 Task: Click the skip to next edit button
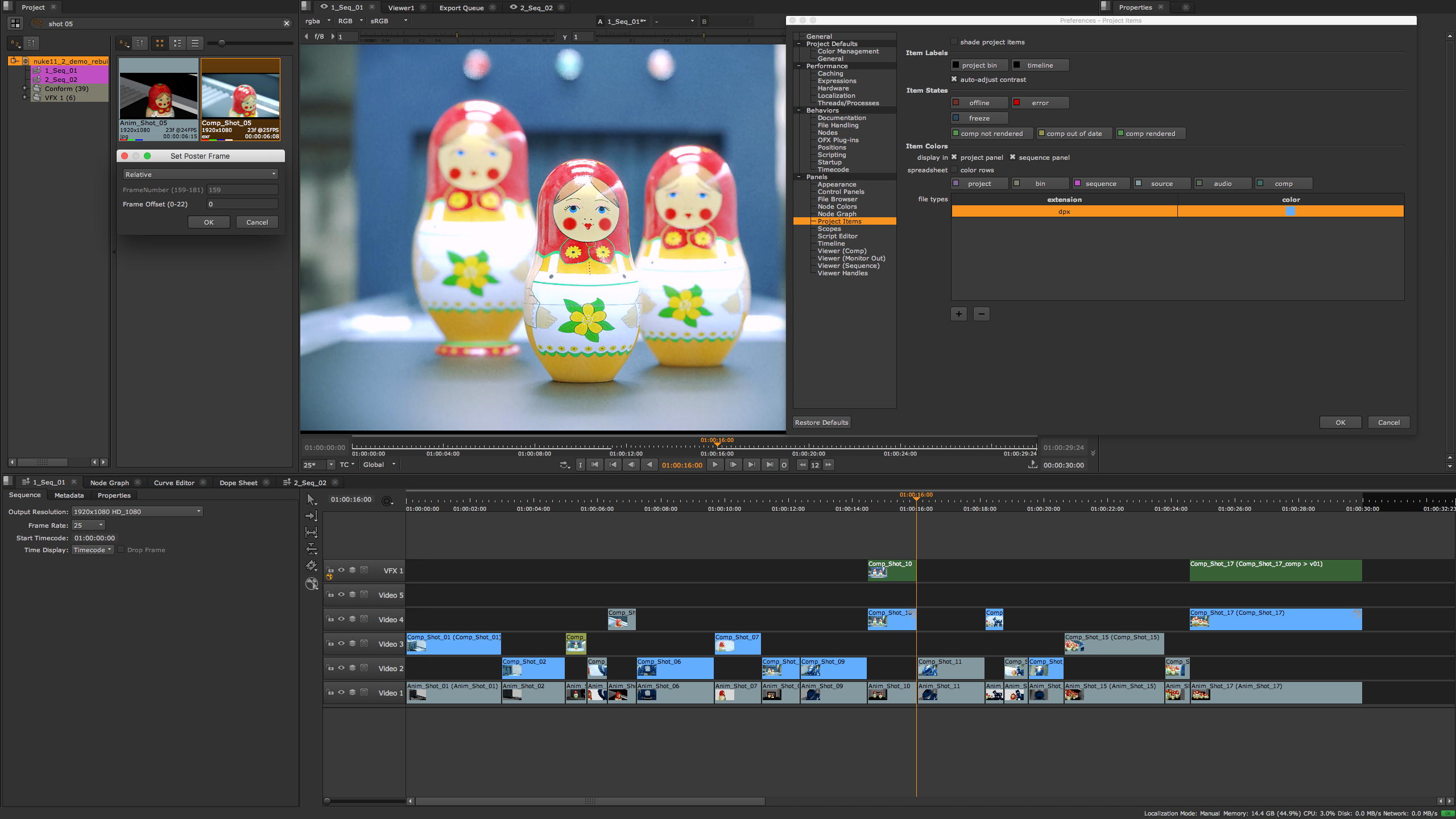click(x=751, y=465)
